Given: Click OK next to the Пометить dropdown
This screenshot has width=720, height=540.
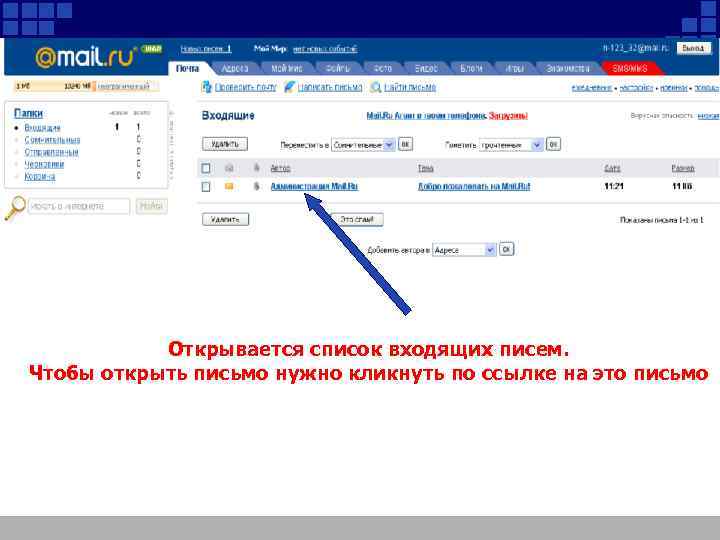Looking at the screenshot, I should point(553,144).
